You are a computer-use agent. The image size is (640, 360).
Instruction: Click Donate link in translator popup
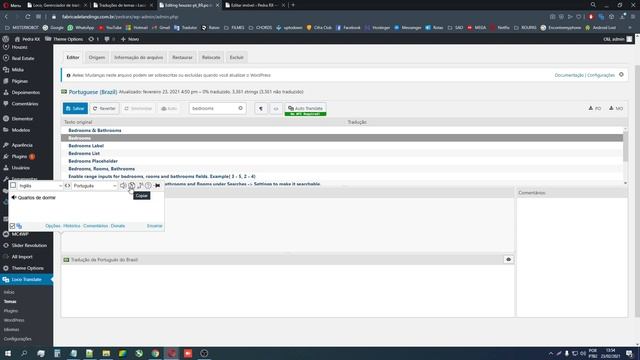click(x=118, y=226)
